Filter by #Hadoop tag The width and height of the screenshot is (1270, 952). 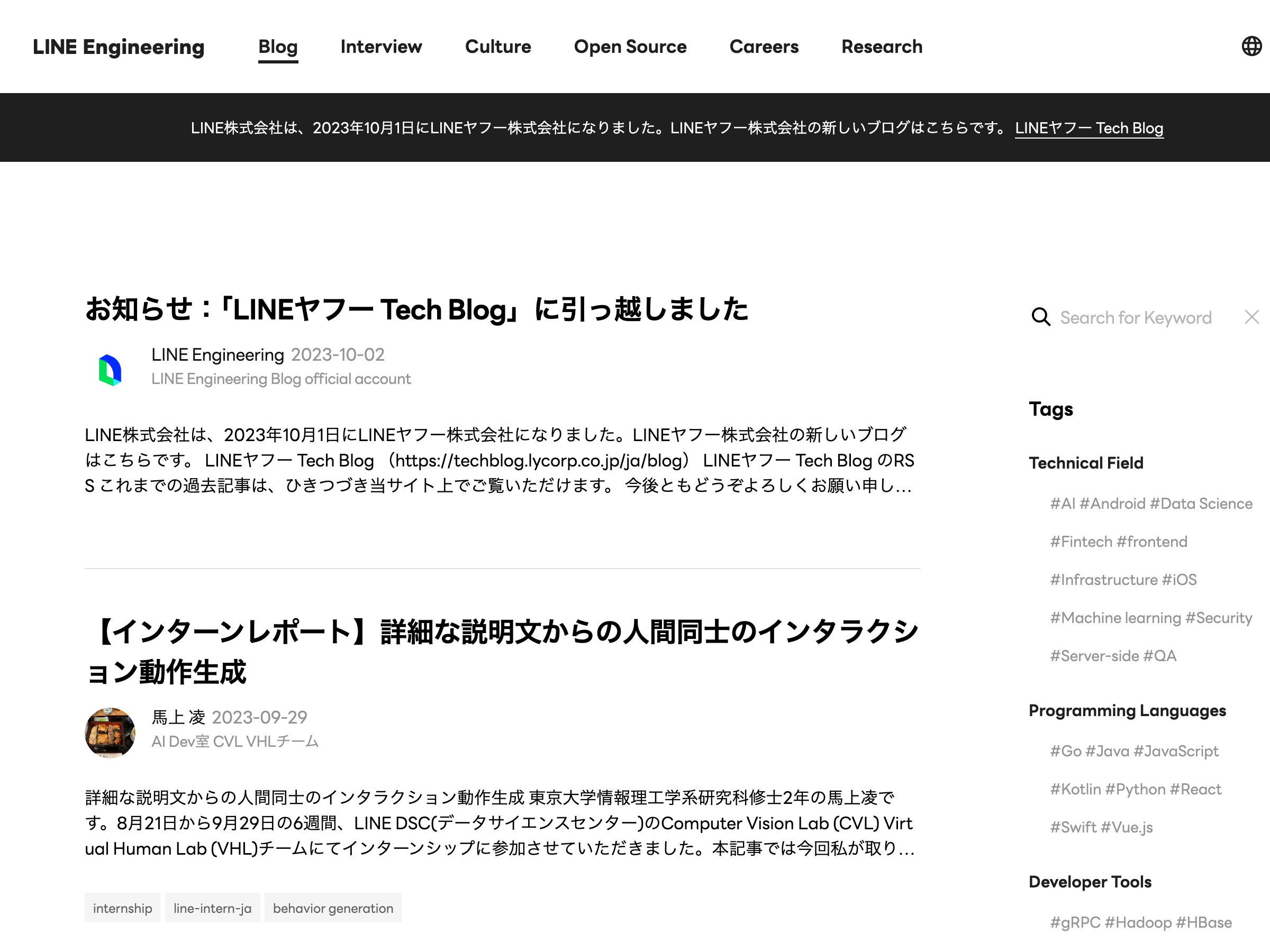click(x=1138, y=922)
